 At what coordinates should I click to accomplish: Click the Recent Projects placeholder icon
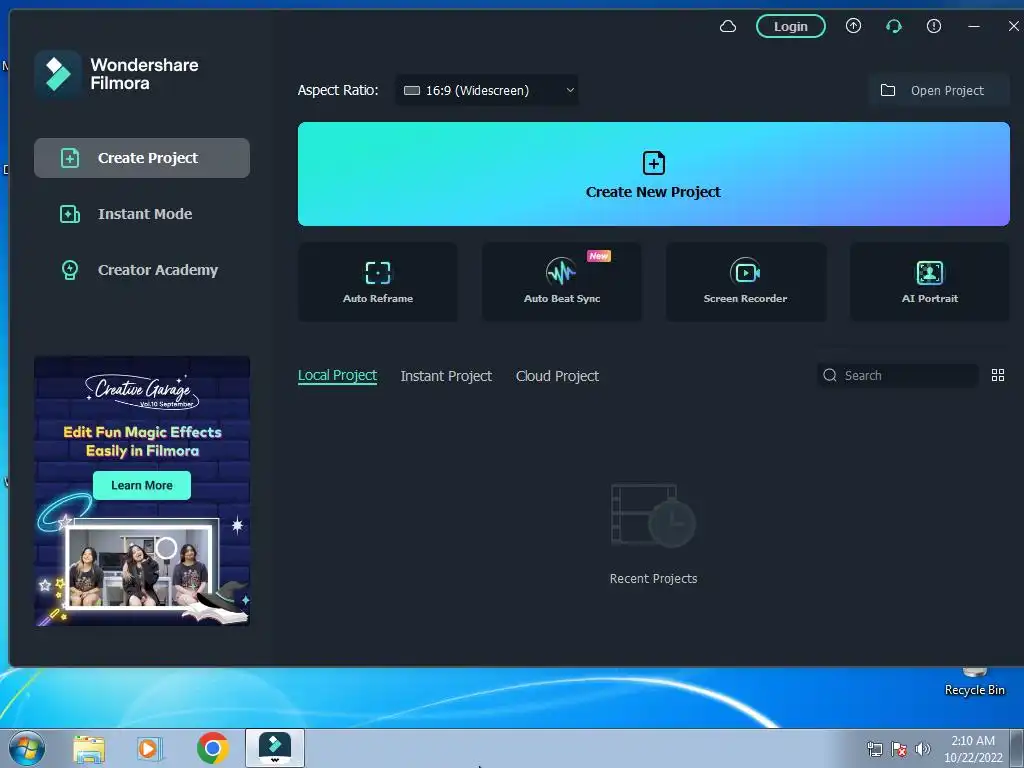coord(653,515)
